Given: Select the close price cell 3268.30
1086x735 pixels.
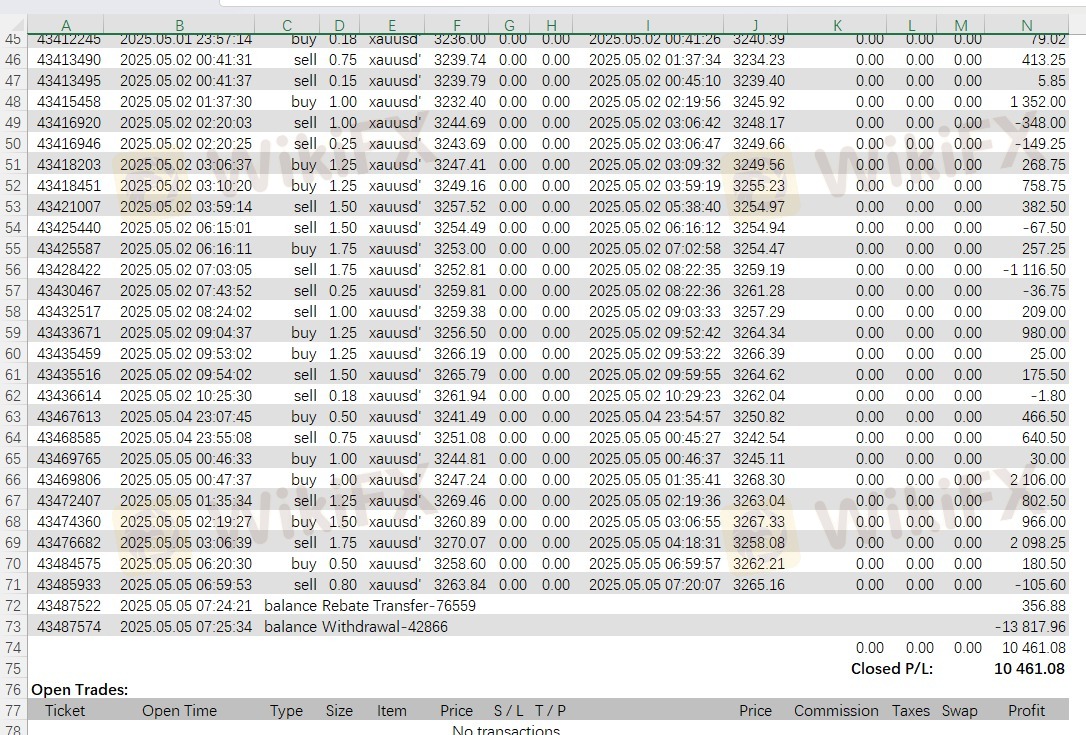Looking at the screenshot, I should point(758,480).
